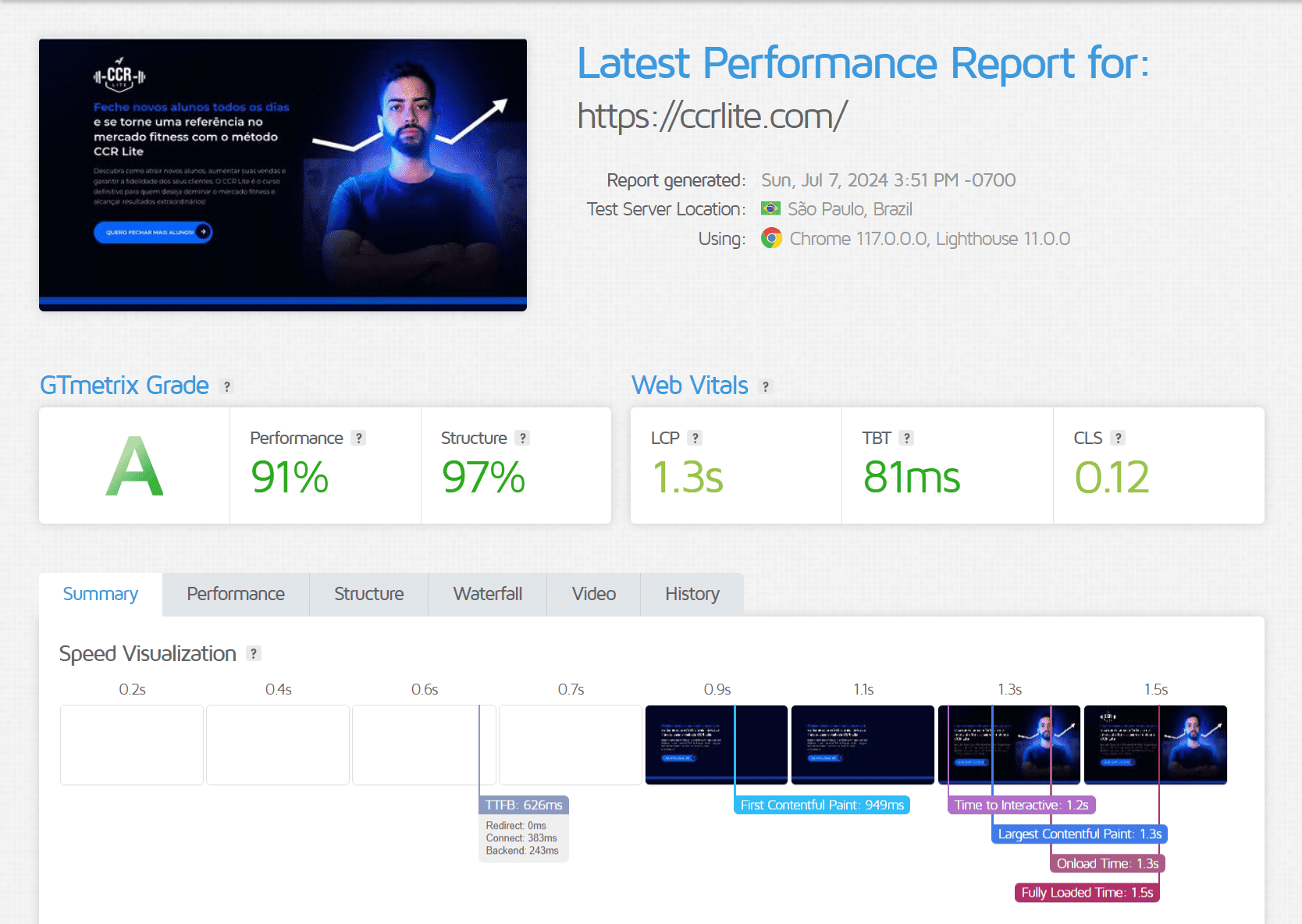Click the 0.9s filmstrip frame

717,745
